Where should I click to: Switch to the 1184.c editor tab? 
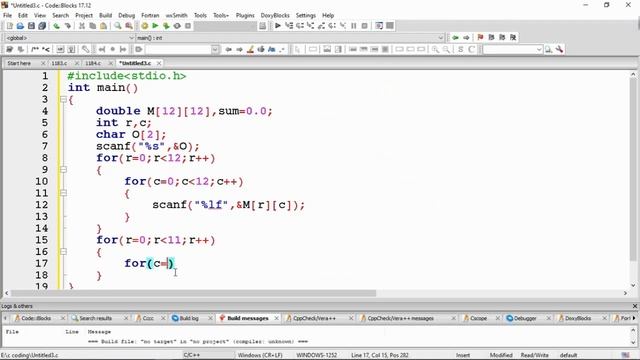pos(93,63)
